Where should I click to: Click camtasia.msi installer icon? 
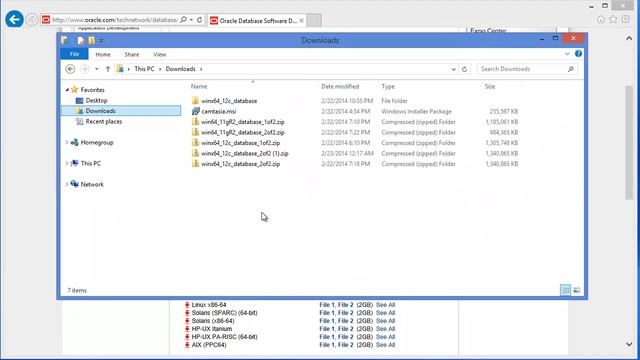pyautogui.click(x=196, y=111)
